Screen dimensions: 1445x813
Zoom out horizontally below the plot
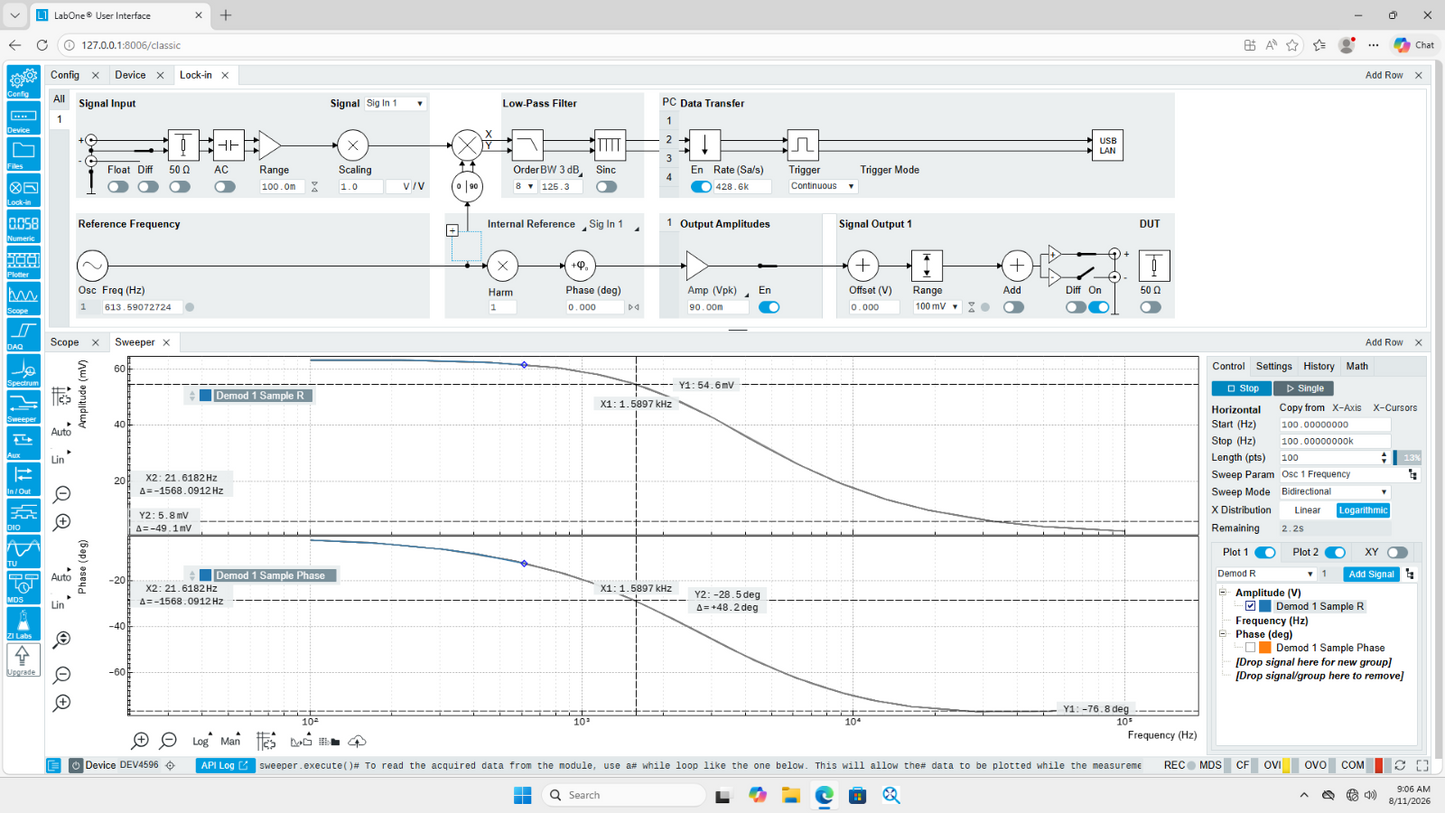coord(168,741)
